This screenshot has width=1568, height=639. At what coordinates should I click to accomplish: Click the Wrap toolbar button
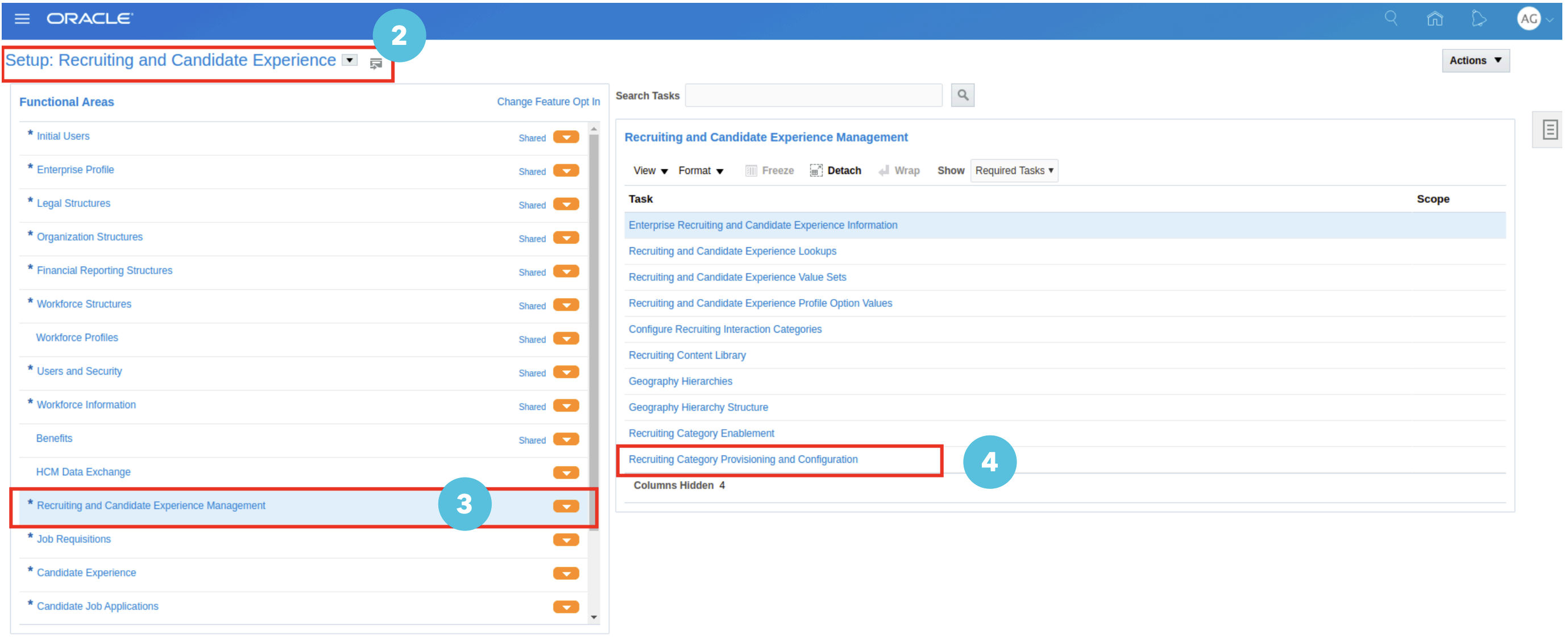898,171
